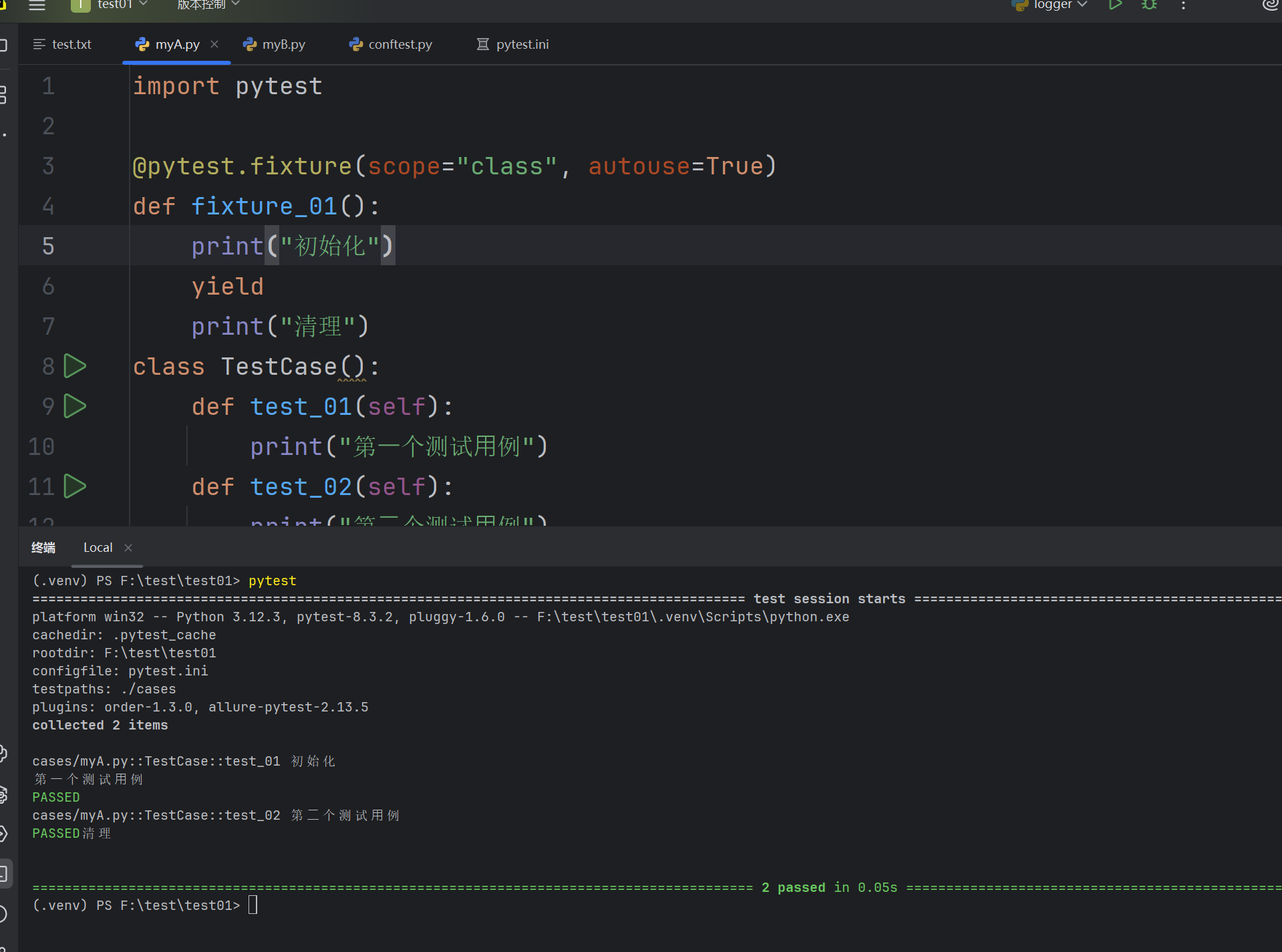The height and width of the screenshot is (952, 1282).
Task: Open more actions three-dot menu
Action: coord(1183,5)
